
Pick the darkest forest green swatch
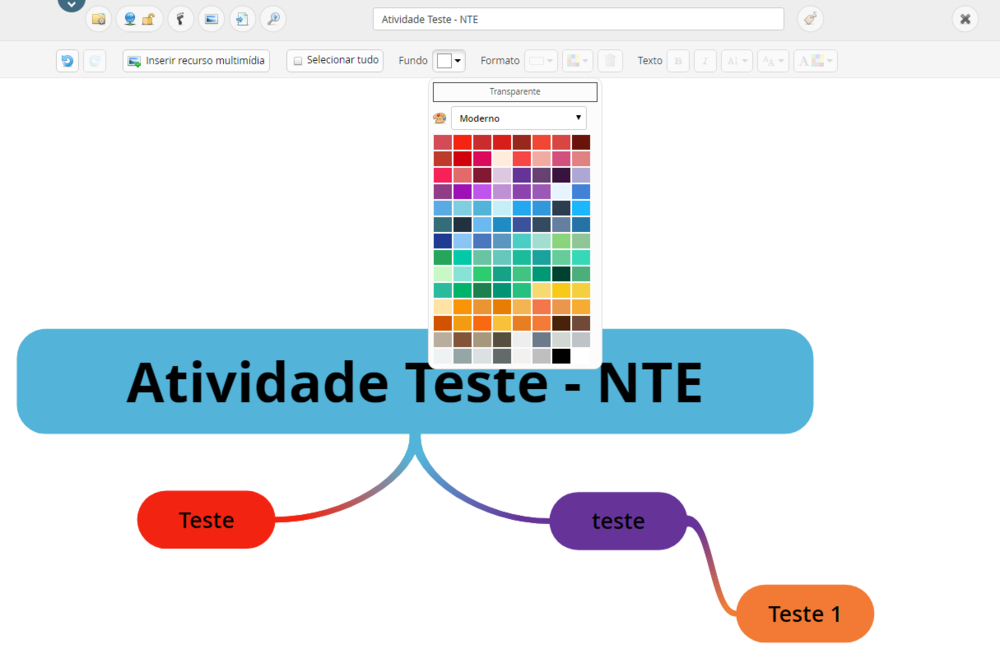coord(561,273)
